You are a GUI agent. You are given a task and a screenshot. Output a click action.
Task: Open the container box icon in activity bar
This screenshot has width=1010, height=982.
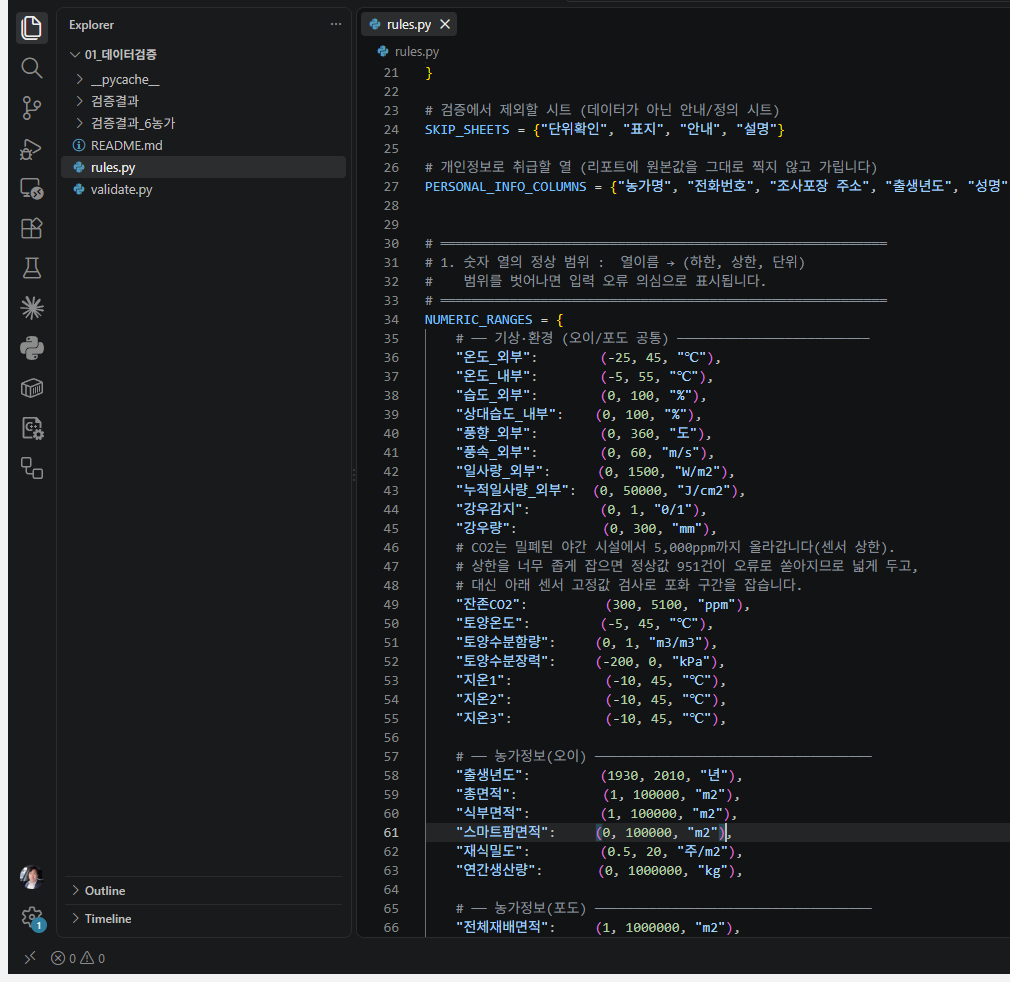32,388
